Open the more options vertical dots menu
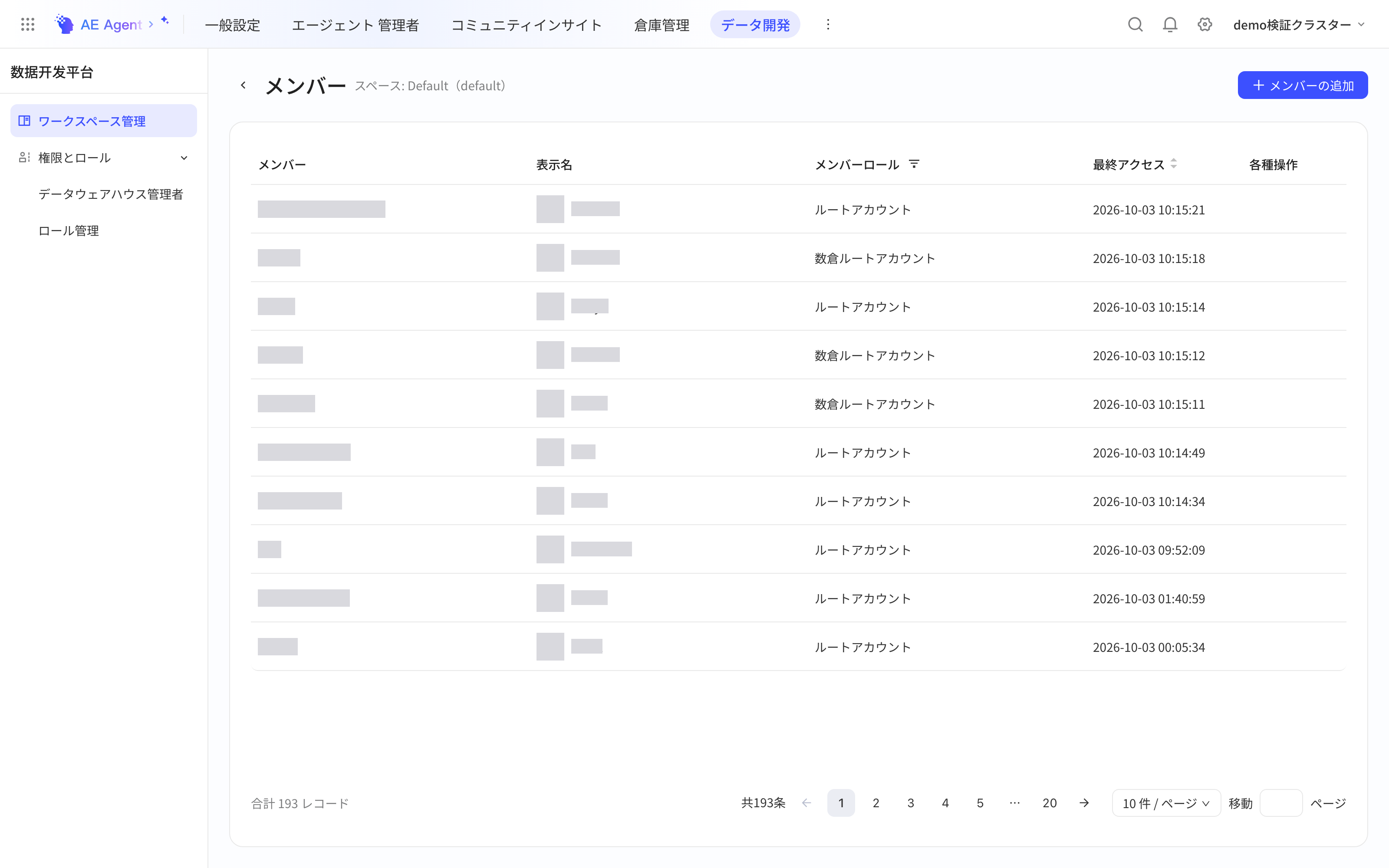Viewport: 1389px width, 868px height. pos(828,24)
